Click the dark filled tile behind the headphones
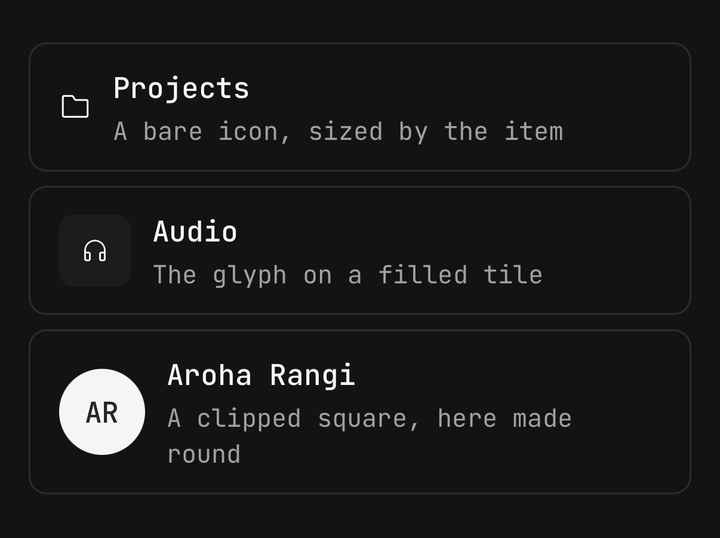 pos(95,251)
